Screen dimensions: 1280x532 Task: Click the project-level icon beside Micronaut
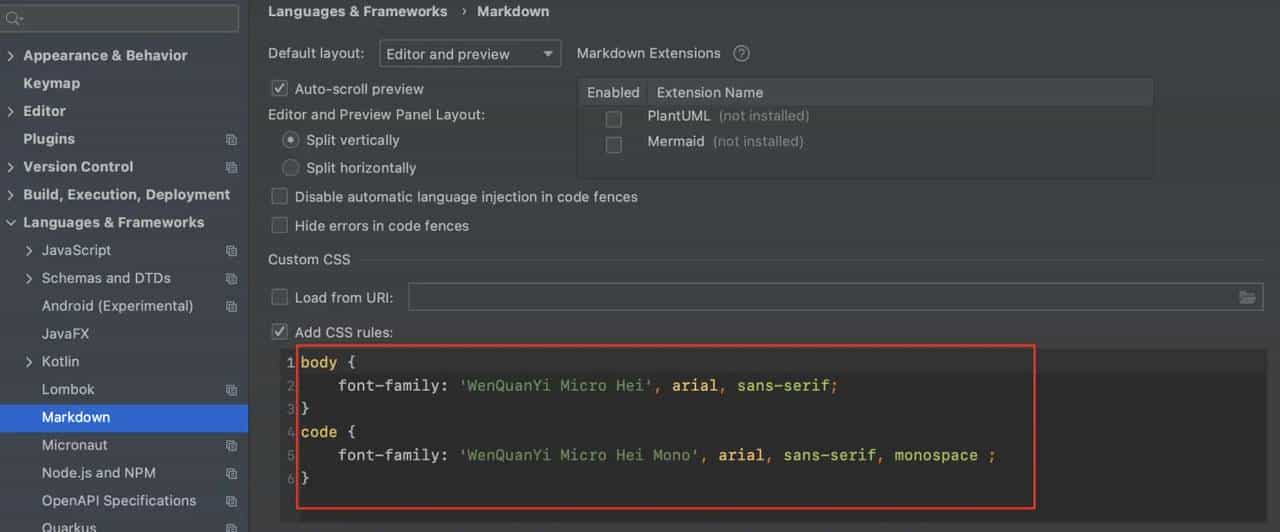[231, 446]
